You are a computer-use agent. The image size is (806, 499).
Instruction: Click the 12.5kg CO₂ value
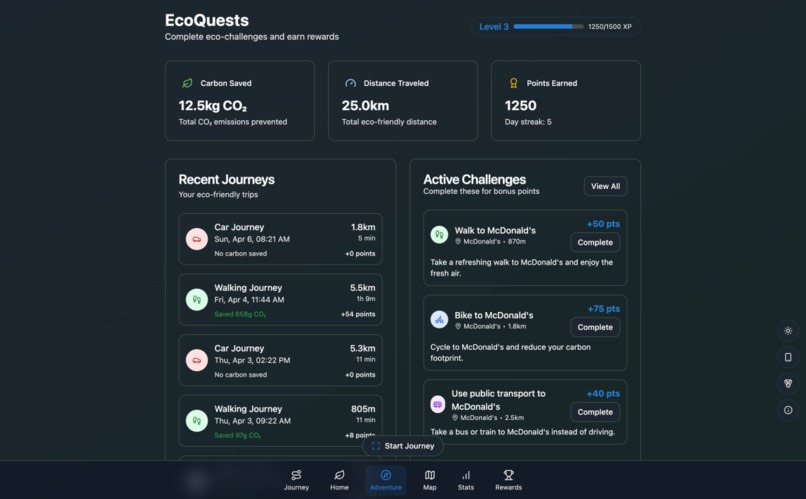[212, 106]
